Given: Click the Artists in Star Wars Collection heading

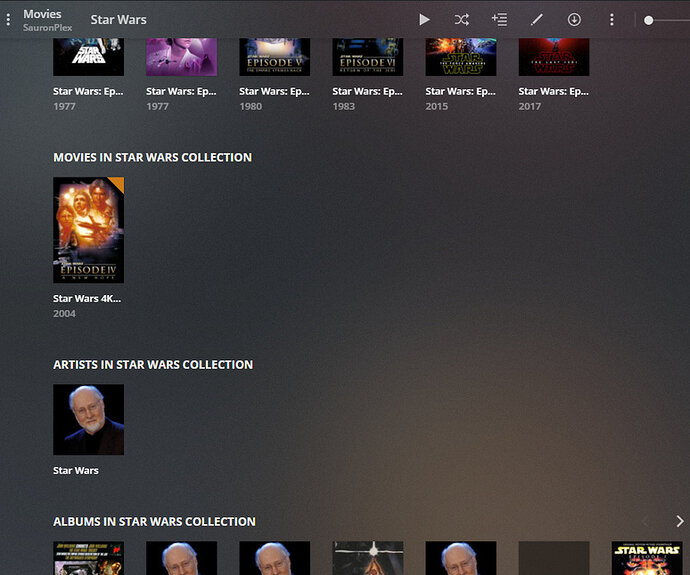Looking at the screenshot, I should pos(153,365).
